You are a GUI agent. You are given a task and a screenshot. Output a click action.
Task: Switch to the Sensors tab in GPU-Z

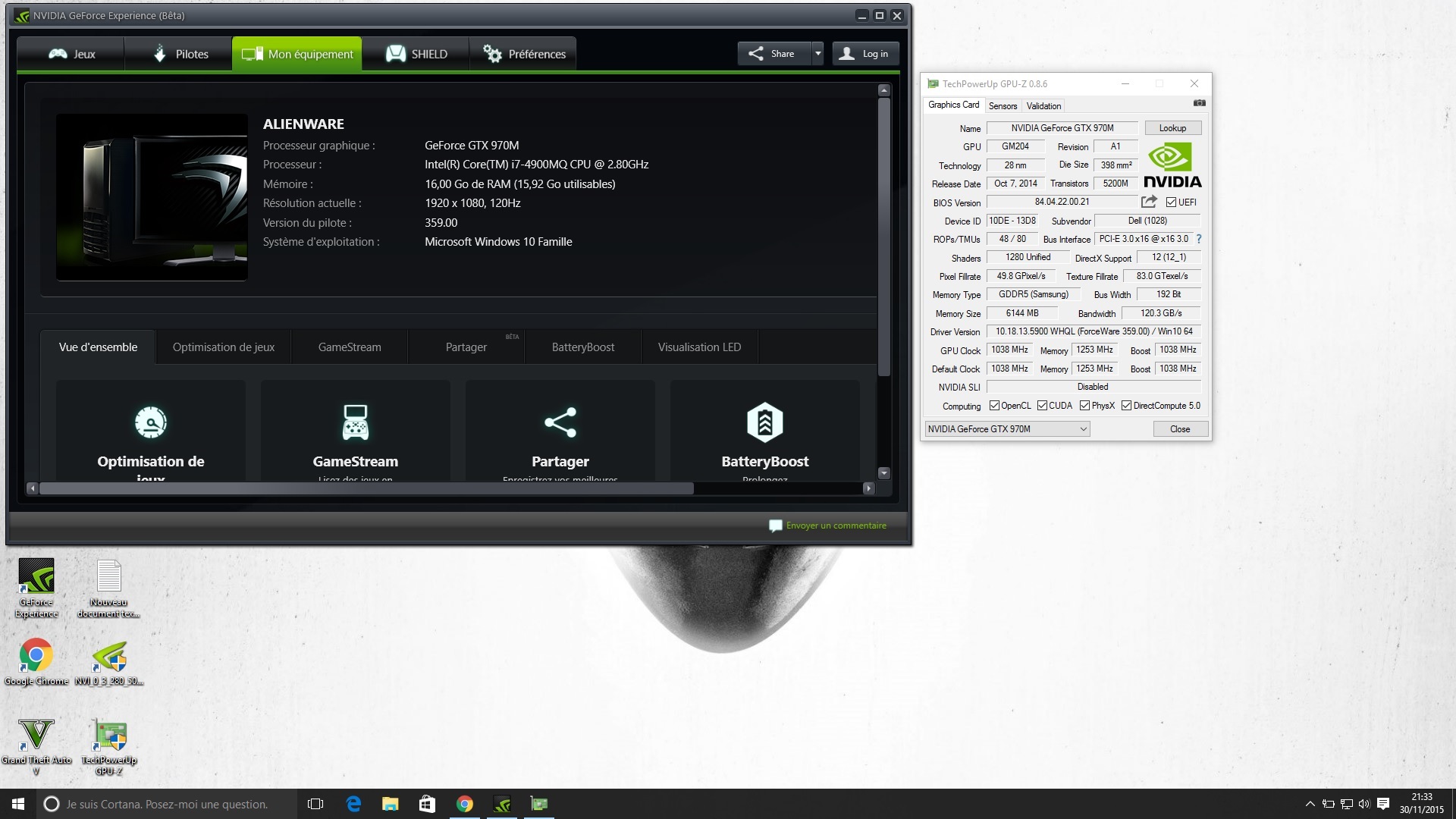tap(1003, 106)
